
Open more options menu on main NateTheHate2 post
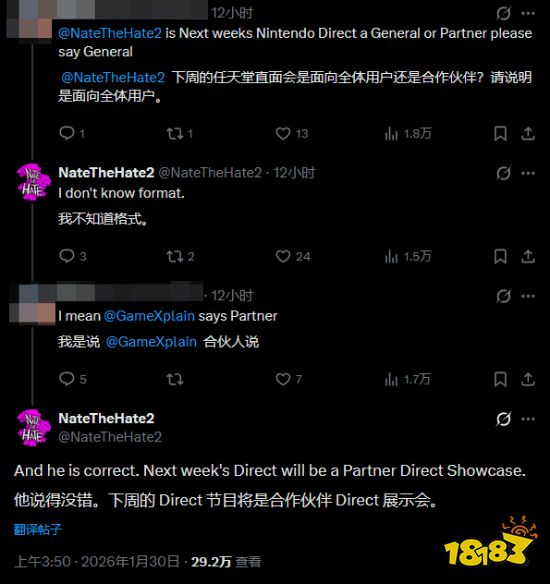click(x=528, y=419)
